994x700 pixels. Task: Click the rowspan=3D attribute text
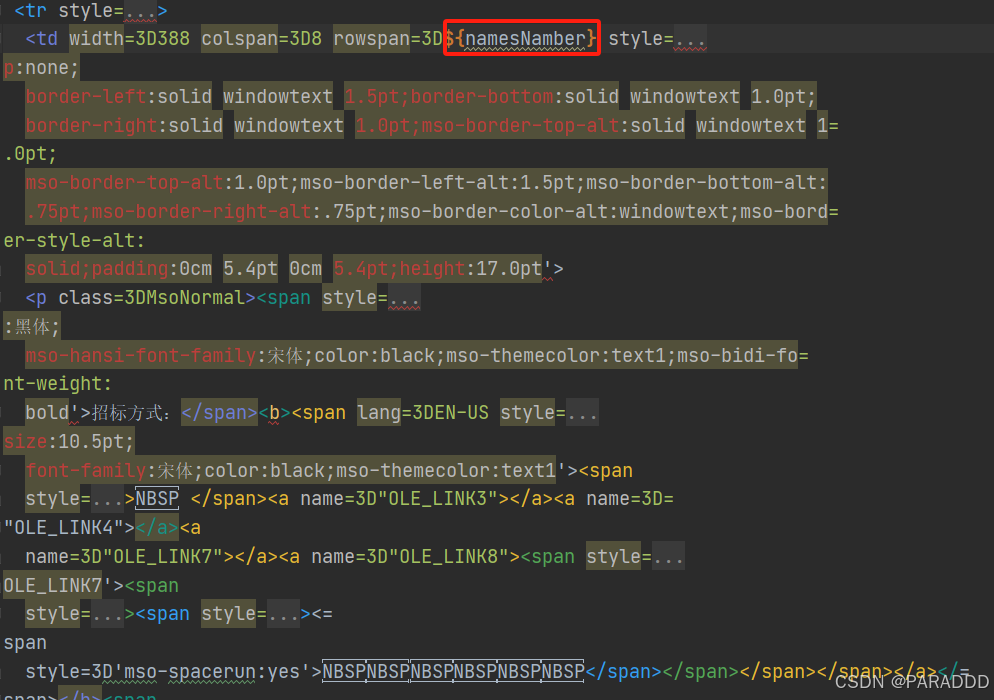pos(388,39)
